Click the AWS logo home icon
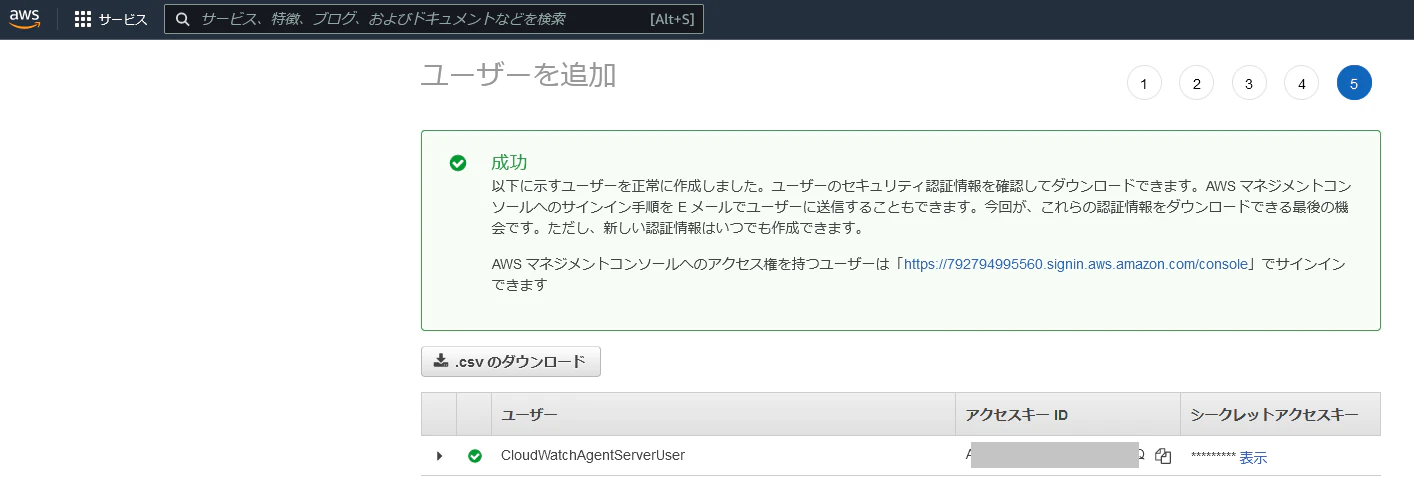 coord(24,19)
